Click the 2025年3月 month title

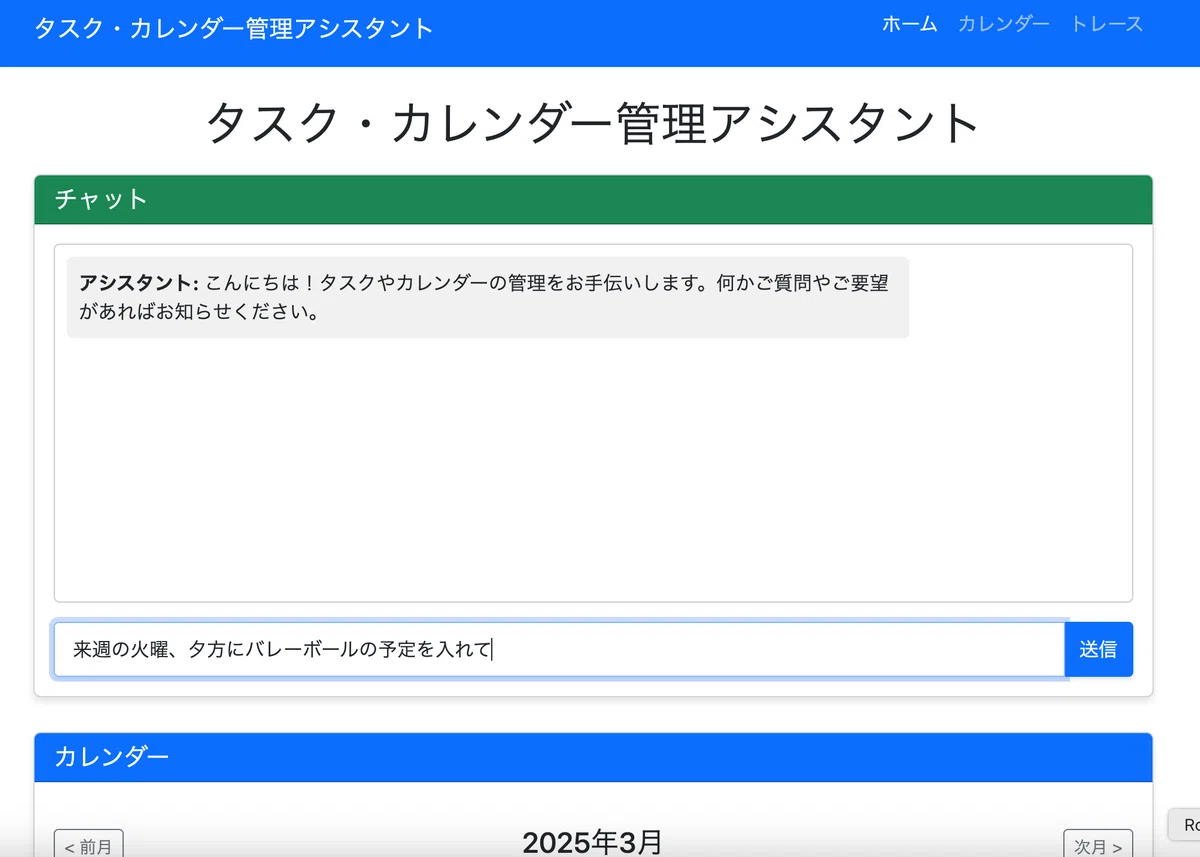point(593,842)
